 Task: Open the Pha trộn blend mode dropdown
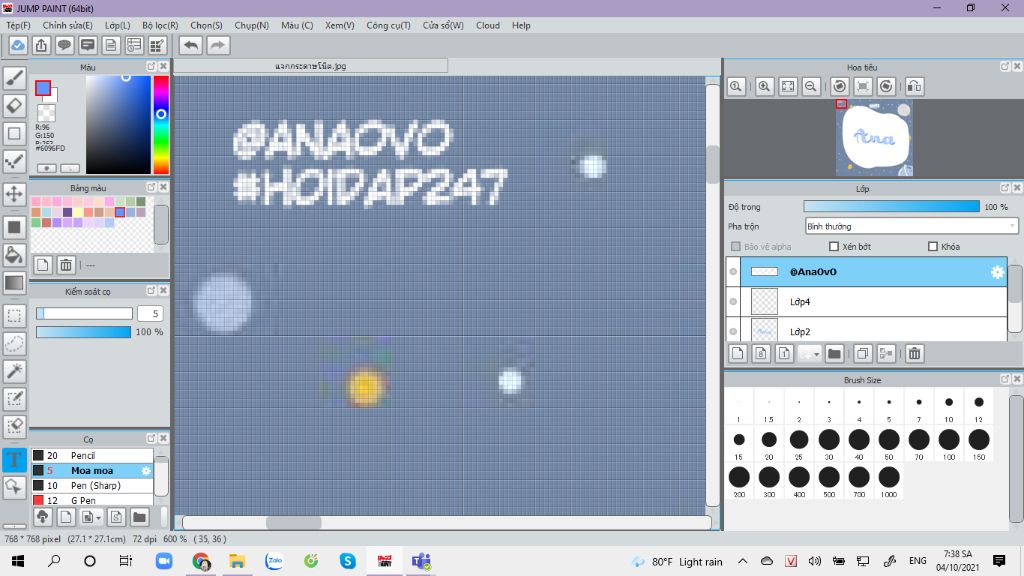(x=911, y=226)
